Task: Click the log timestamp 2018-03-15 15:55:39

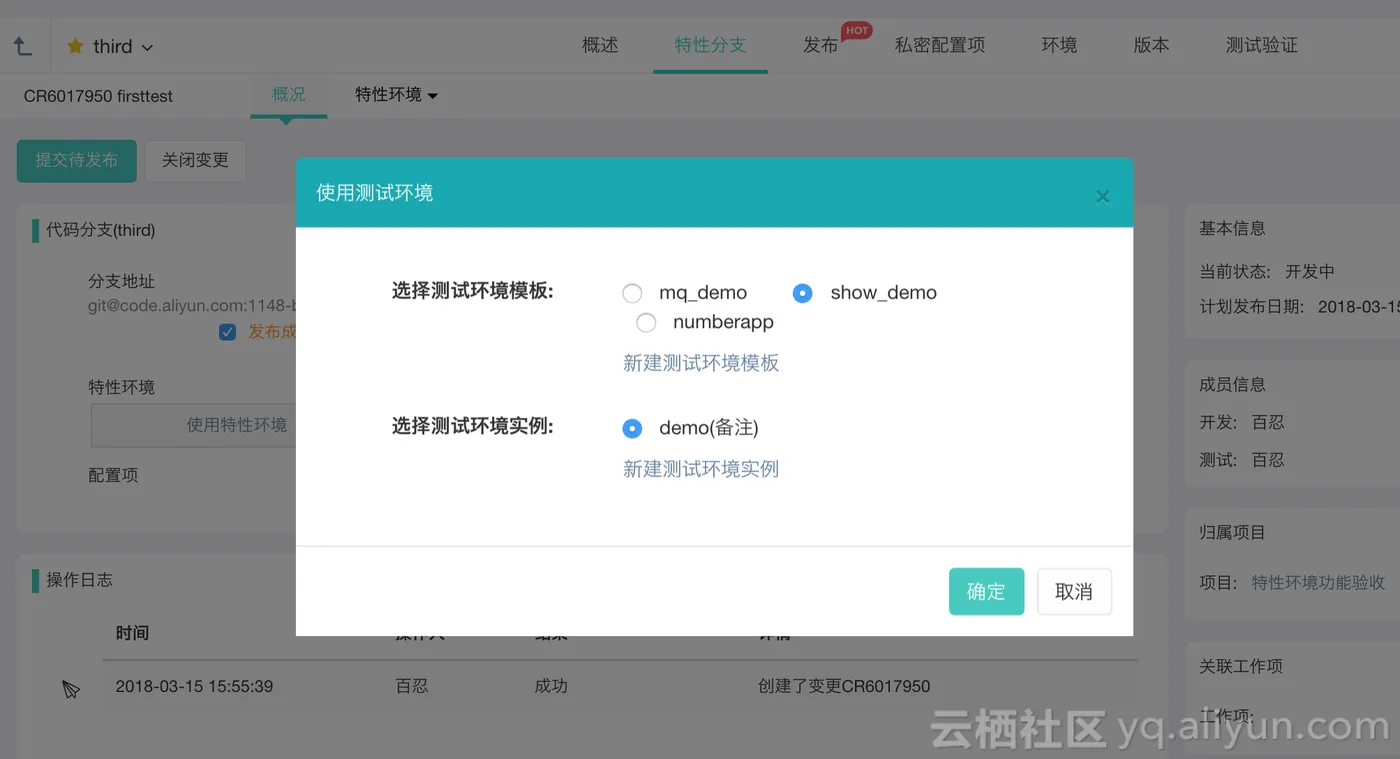Action: point(194,686)
